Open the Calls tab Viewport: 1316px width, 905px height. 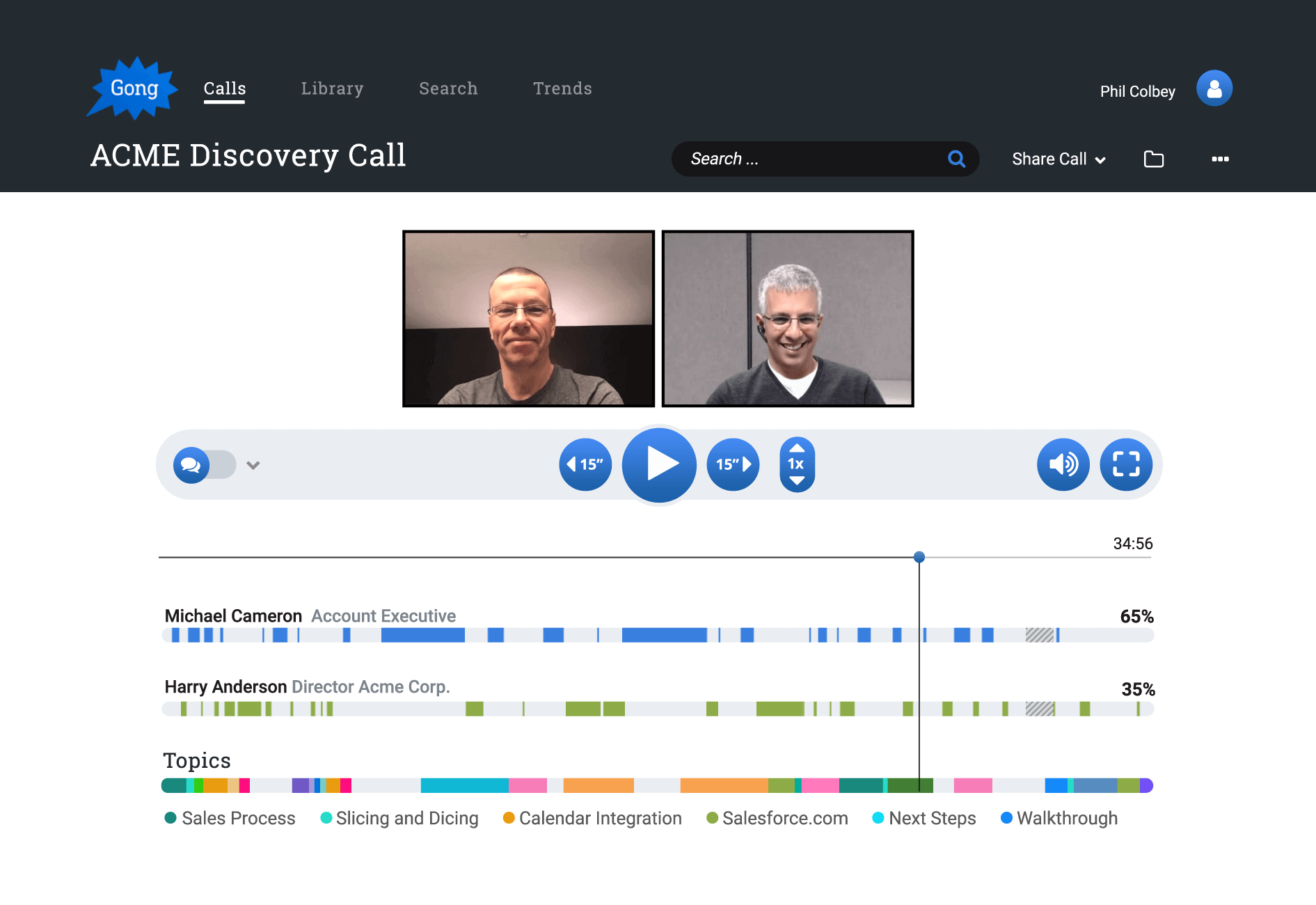[224, 88]
